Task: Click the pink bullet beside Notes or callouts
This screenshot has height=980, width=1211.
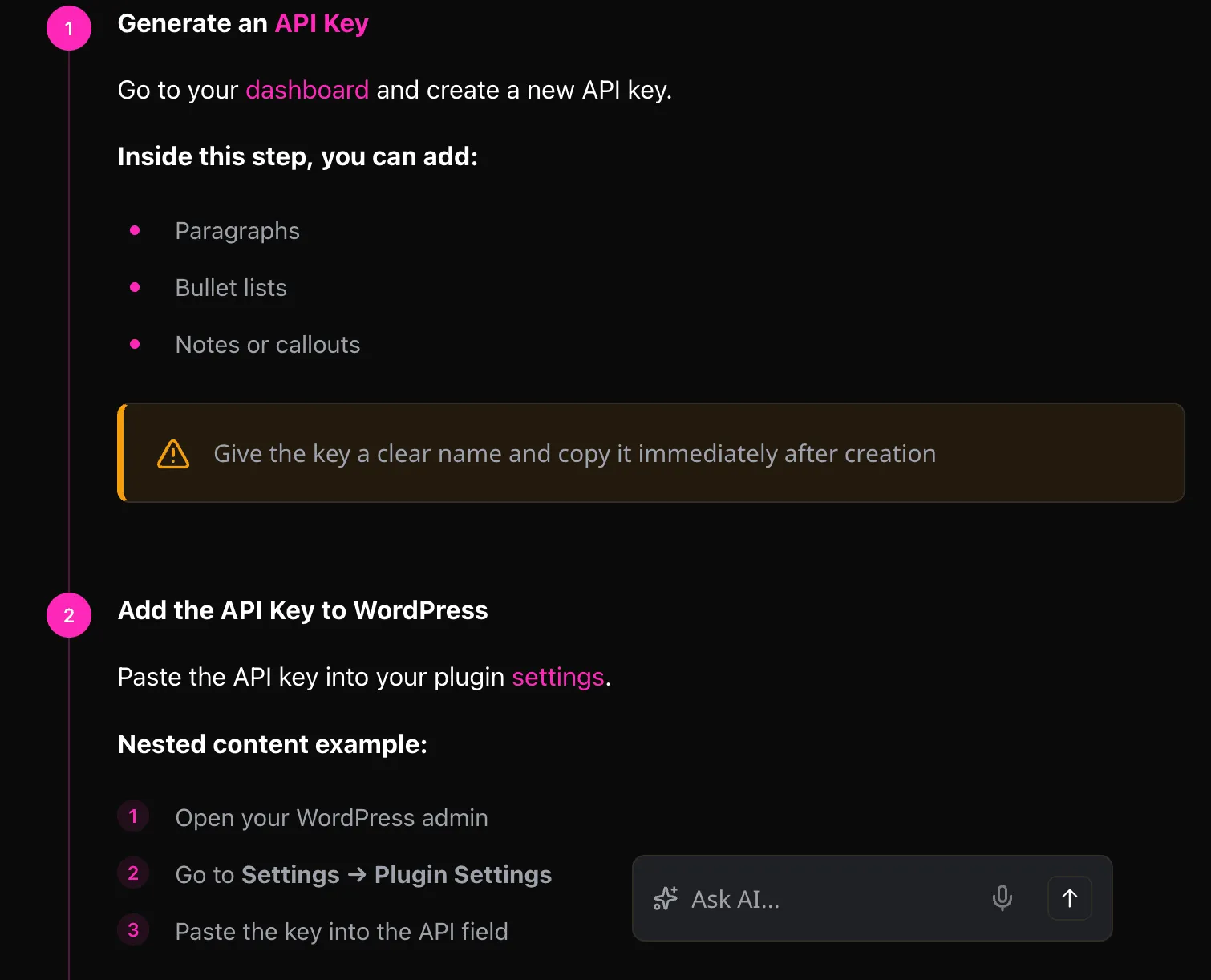Action: (x=135, y=344)
